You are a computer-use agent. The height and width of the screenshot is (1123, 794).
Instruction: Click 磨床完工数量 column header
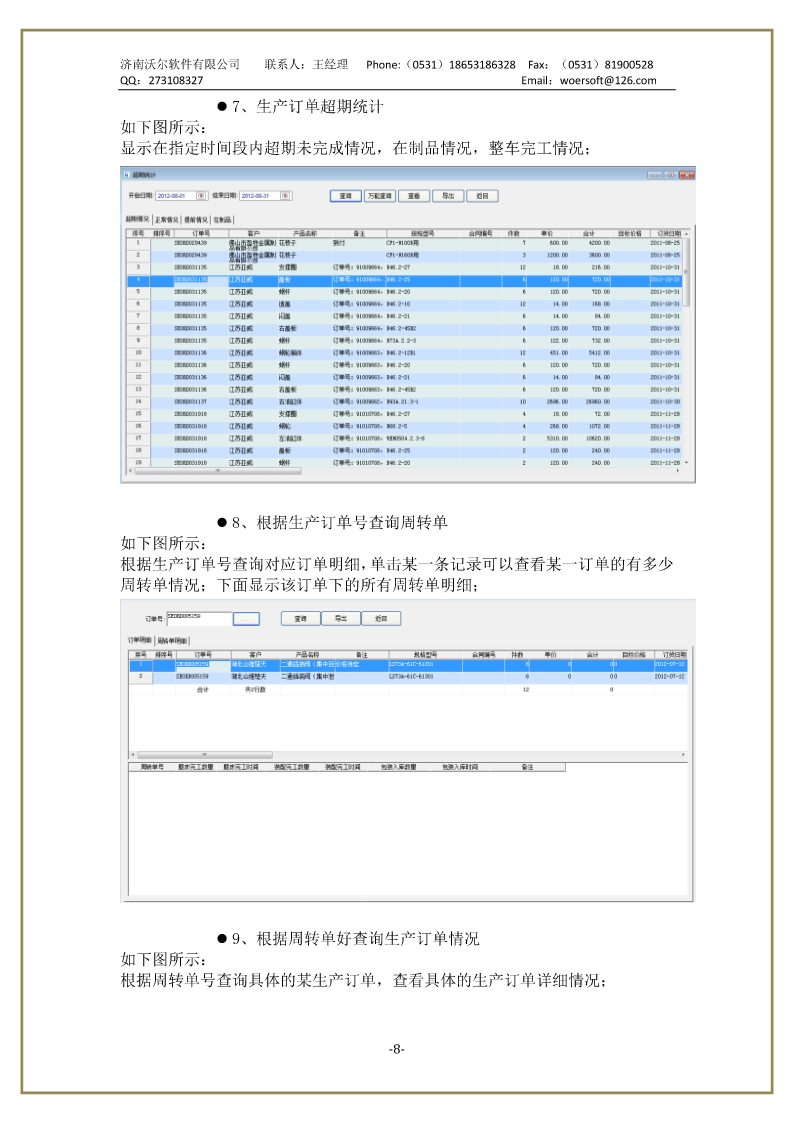coord(195,767)
